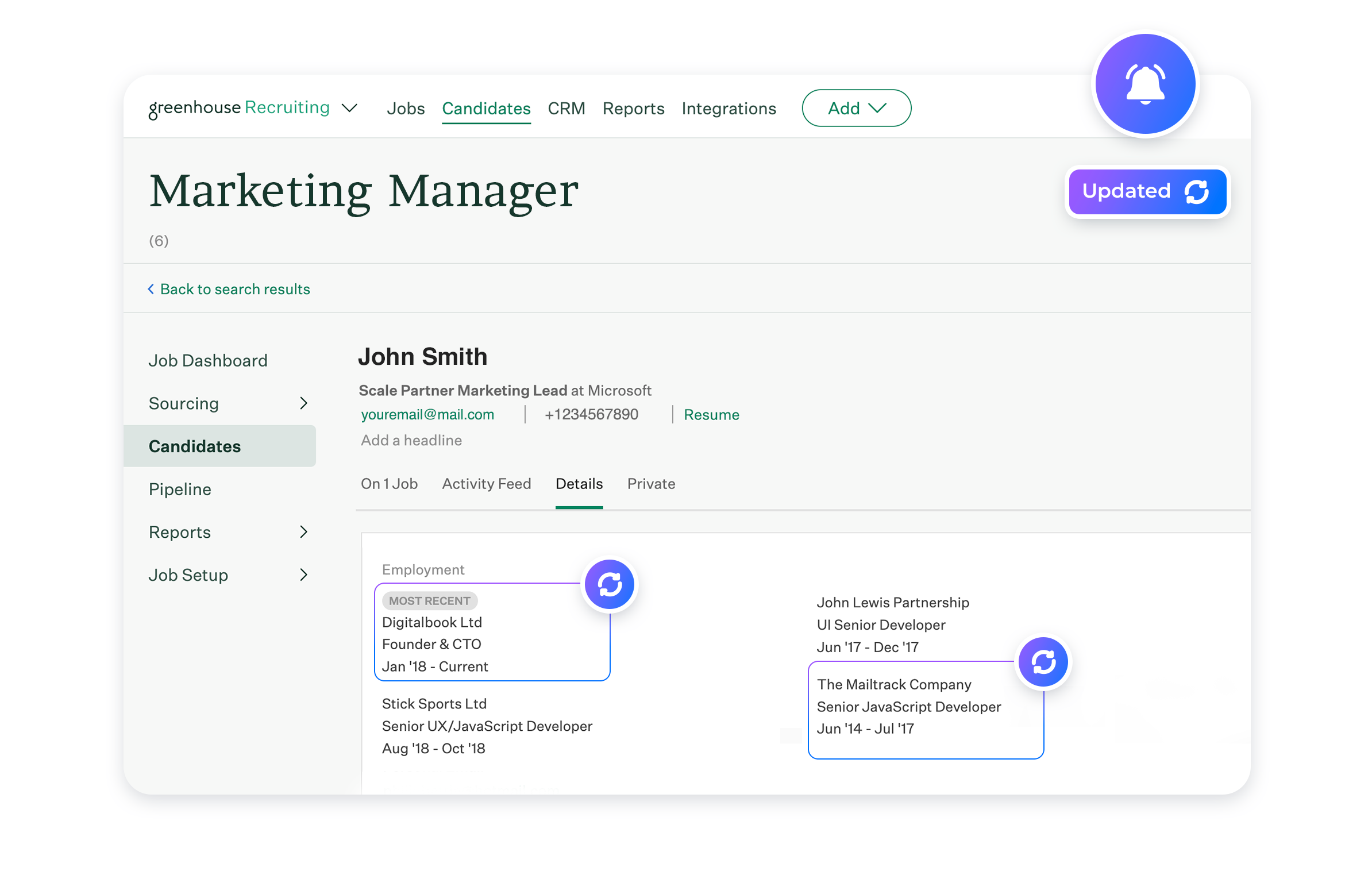Open the Private tab
Screen dimensions: 1372x871
(x=650, y=484)
